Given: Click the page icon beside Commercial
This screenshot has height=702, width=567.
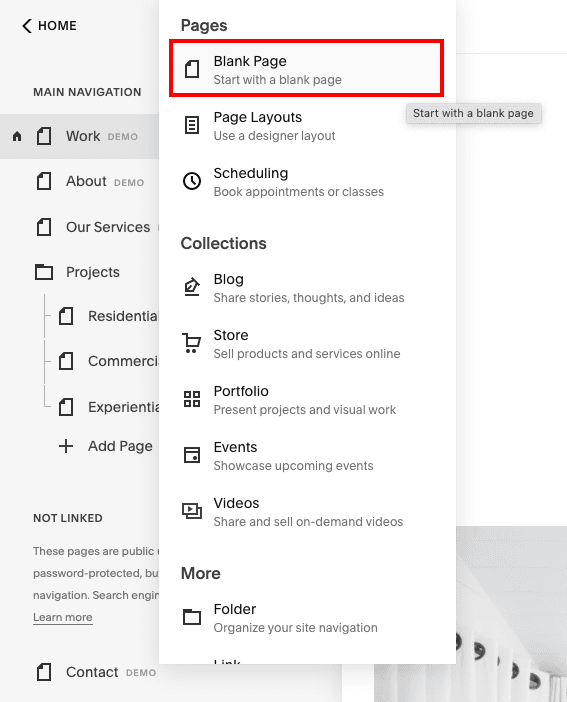Looking at the screenshot, I should click(66, 361).
